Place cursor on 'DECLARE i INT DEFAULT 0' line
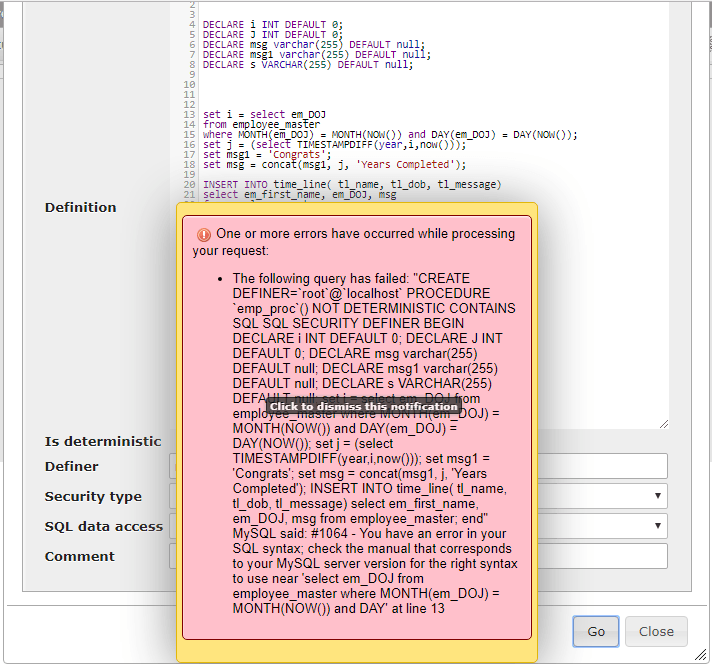The image size is (712, 664). pos(272,25)
